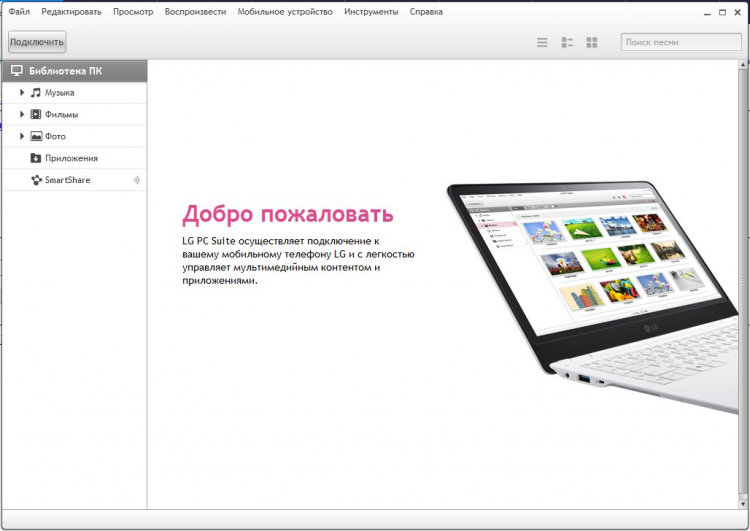Switch to thumbnail grid view icon
This screenshot has height=531, width=750.
[x=592, y=43]
